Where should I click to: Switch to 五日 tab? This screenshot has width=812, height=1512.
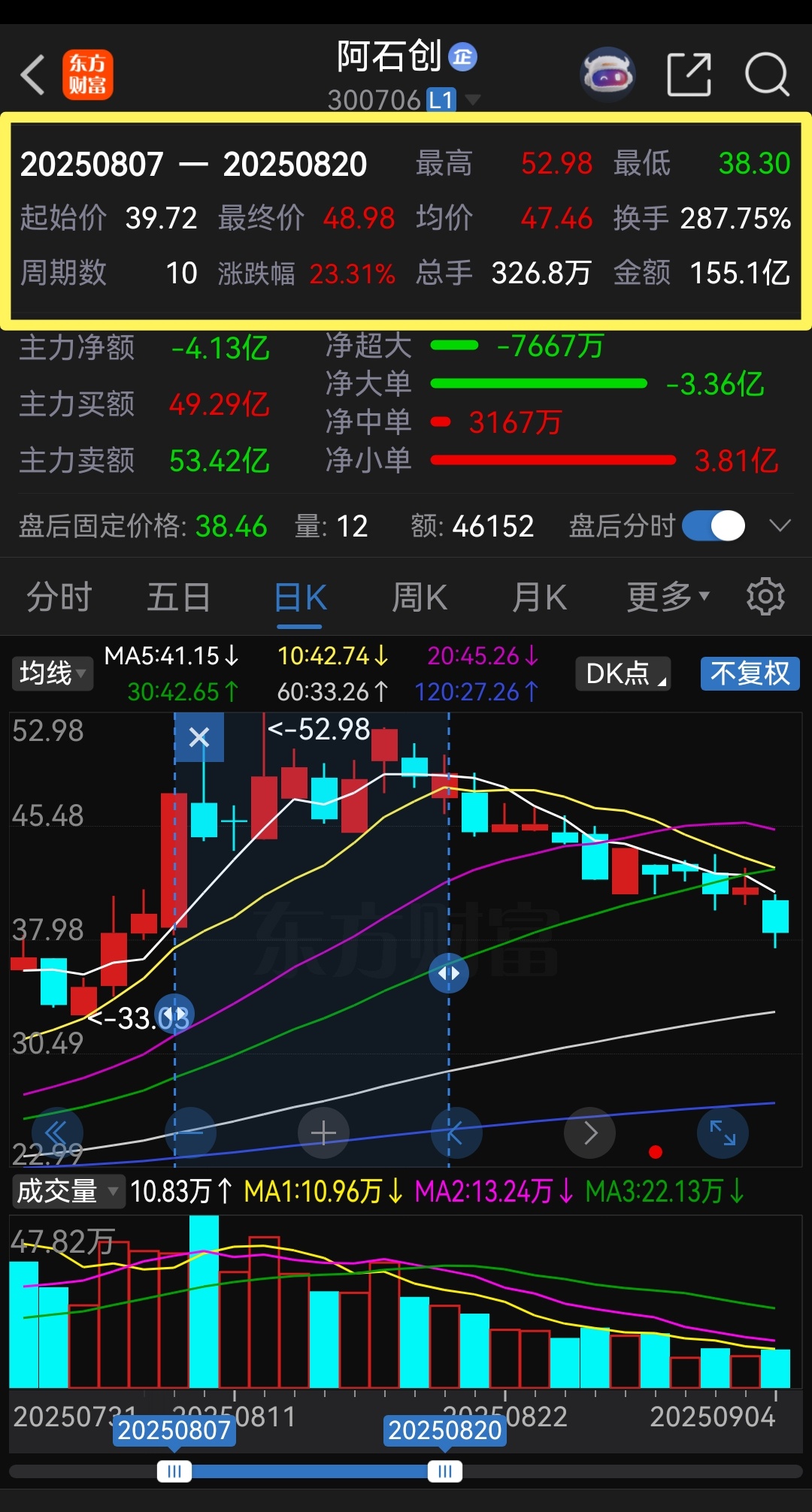click(x=179, y=597)
